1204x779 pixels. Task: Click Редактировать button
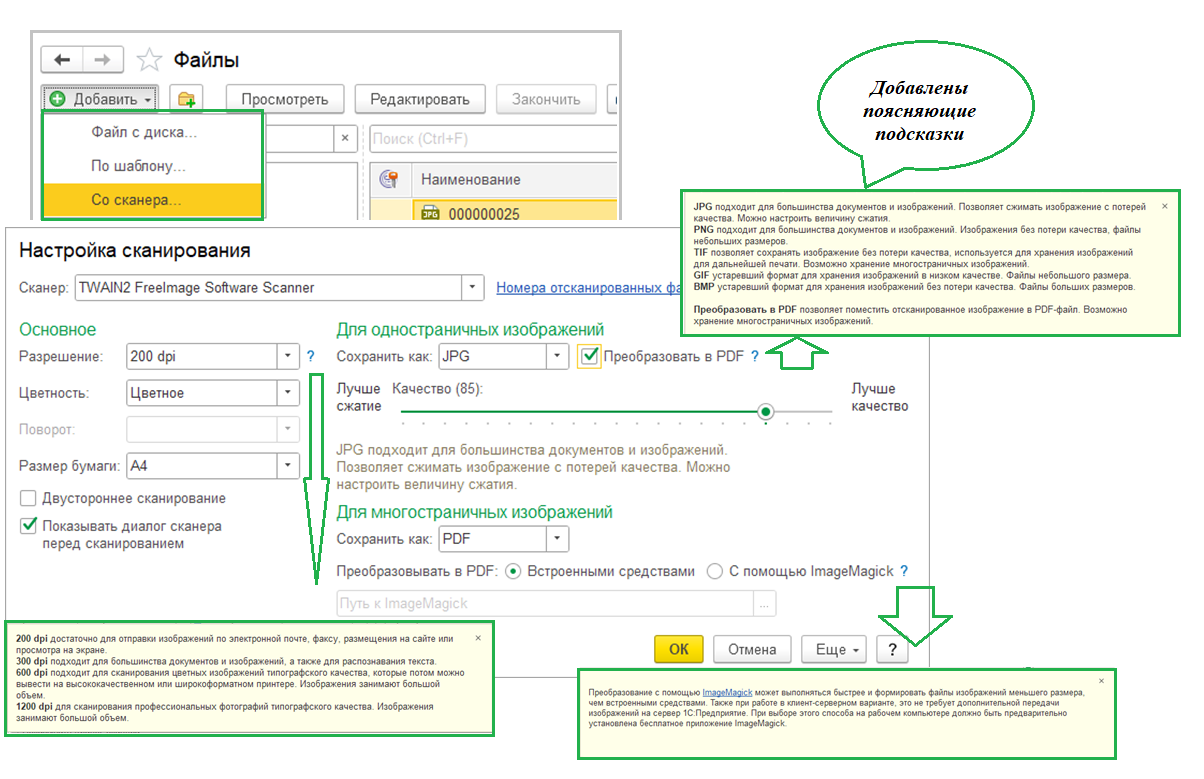(x=420, y=99)
